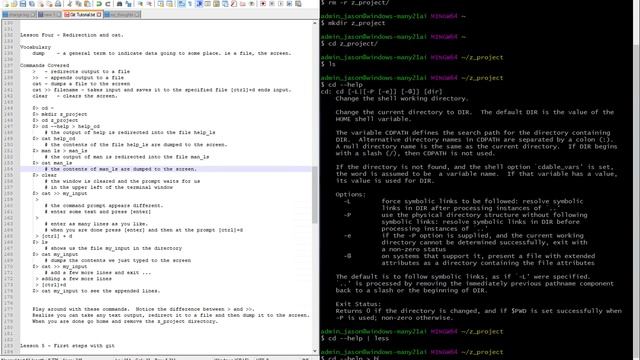Click "$ cd --help | less" in terminal

pos(355,338)
